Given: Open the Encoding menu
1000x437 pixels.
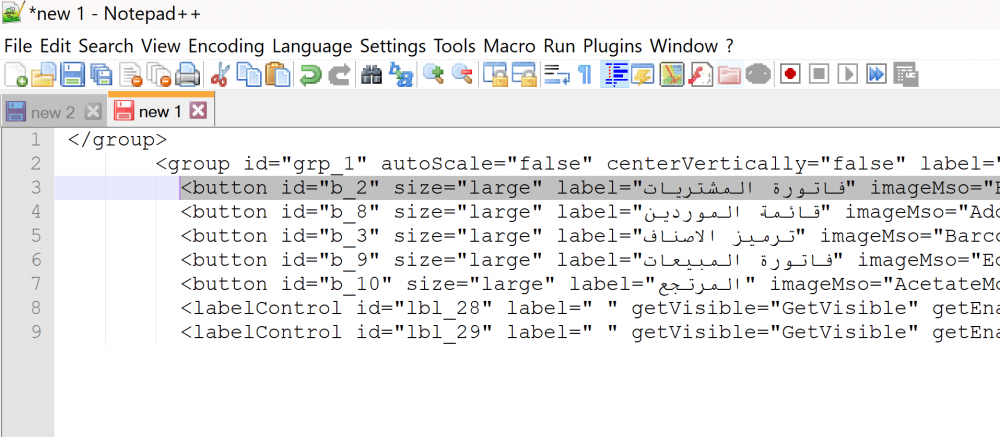Looking at the screenshot, I should pos(226,46).
